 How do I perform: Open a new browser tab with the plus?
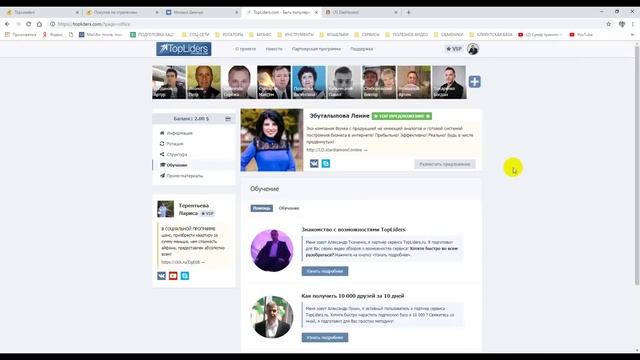point(408,12)
